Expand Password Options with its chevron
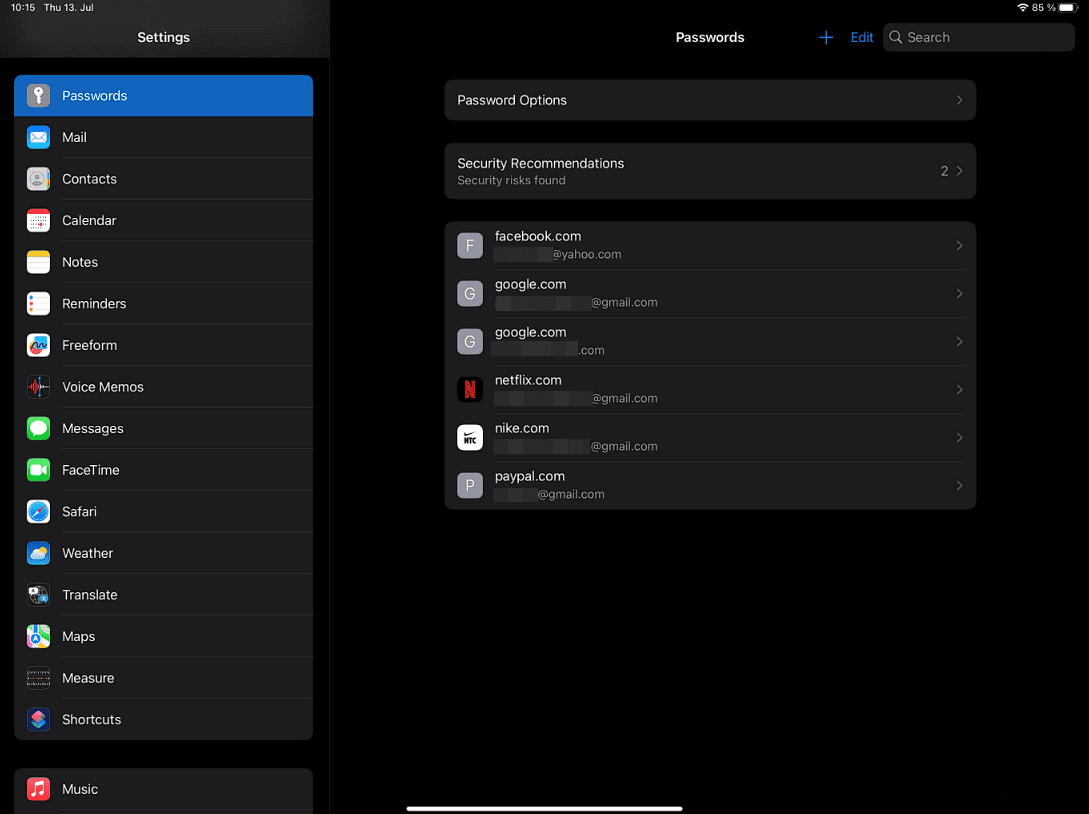This screenshot has height=814, width=1089. click(959, 100)
